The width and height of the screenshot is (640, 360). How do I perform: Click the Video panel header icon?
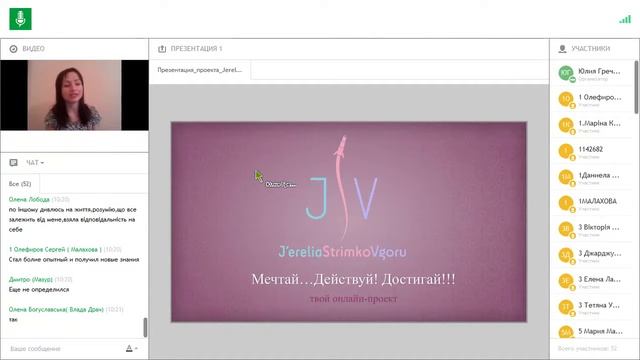tap(13, 49)
